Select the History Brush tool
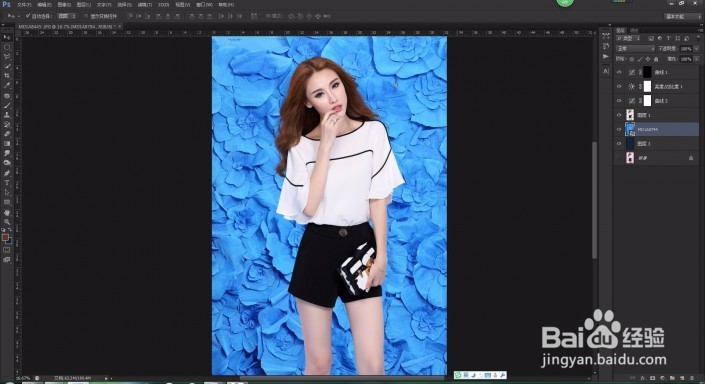The height and width of the screenshot is (384, 705). [7, 125]
